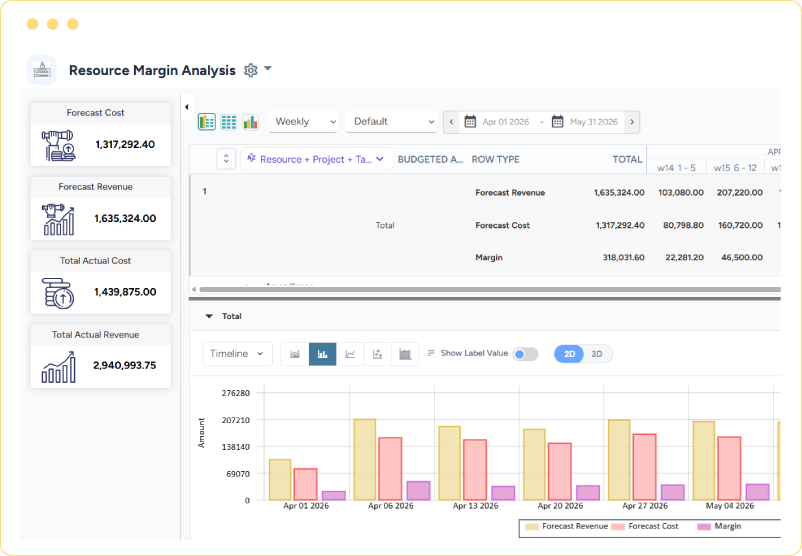Open the settings gear next to Resource Margin Analysis
The width and height of the screenshot is (802, 556).
tap(251, 70)
